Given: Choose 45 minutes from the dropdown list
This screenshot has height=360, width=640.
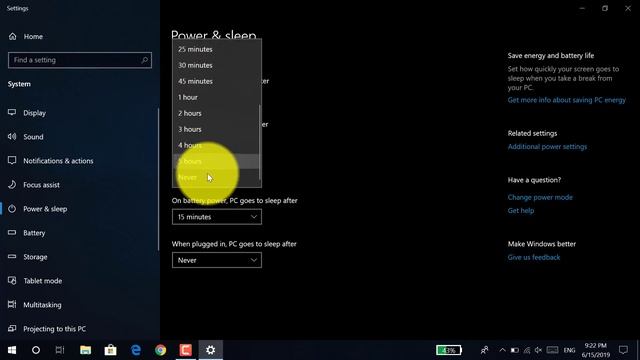Looking at the screenshot, I should point(217,81).
